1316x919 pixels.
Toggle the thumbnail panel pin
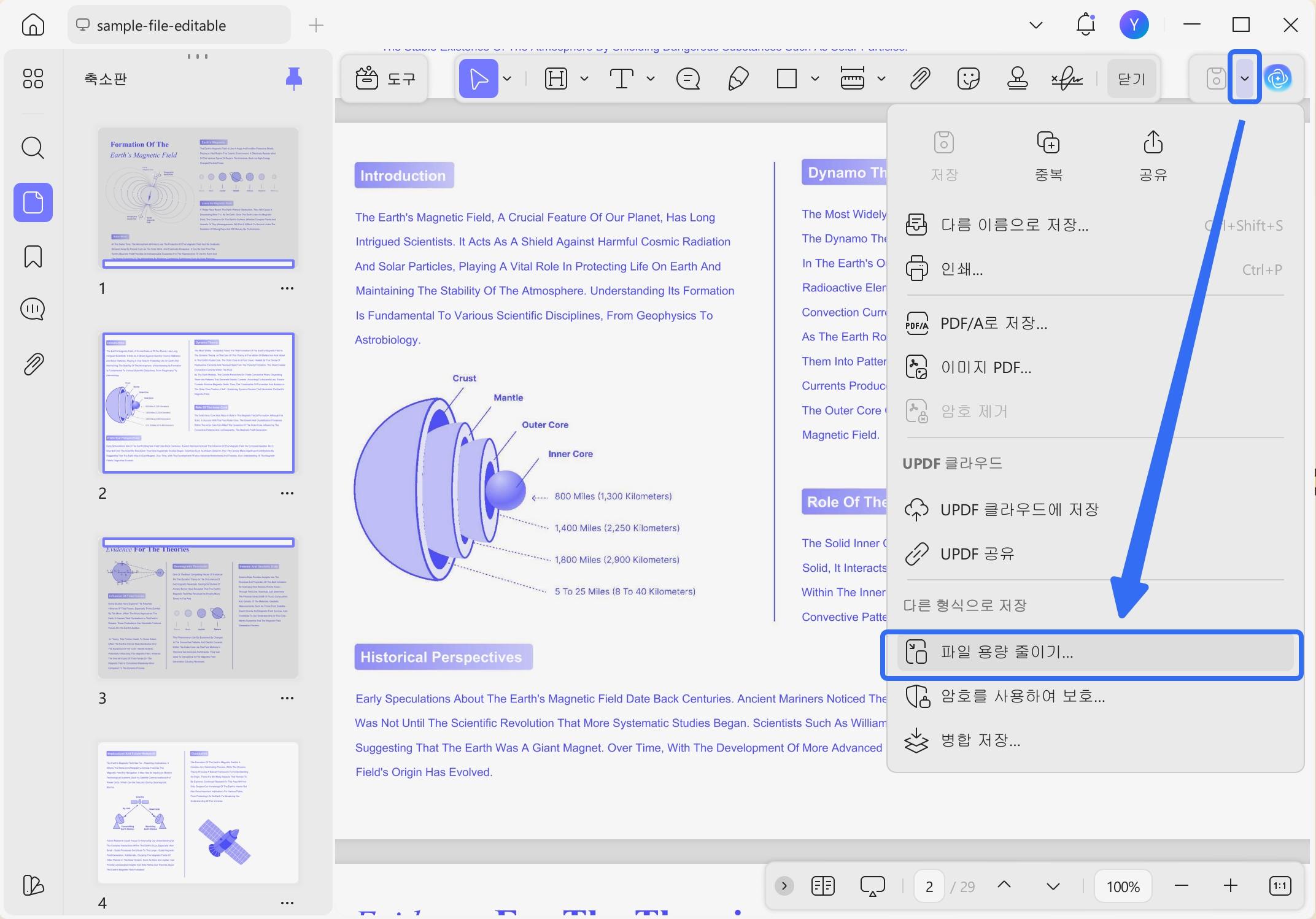point(294,79)
